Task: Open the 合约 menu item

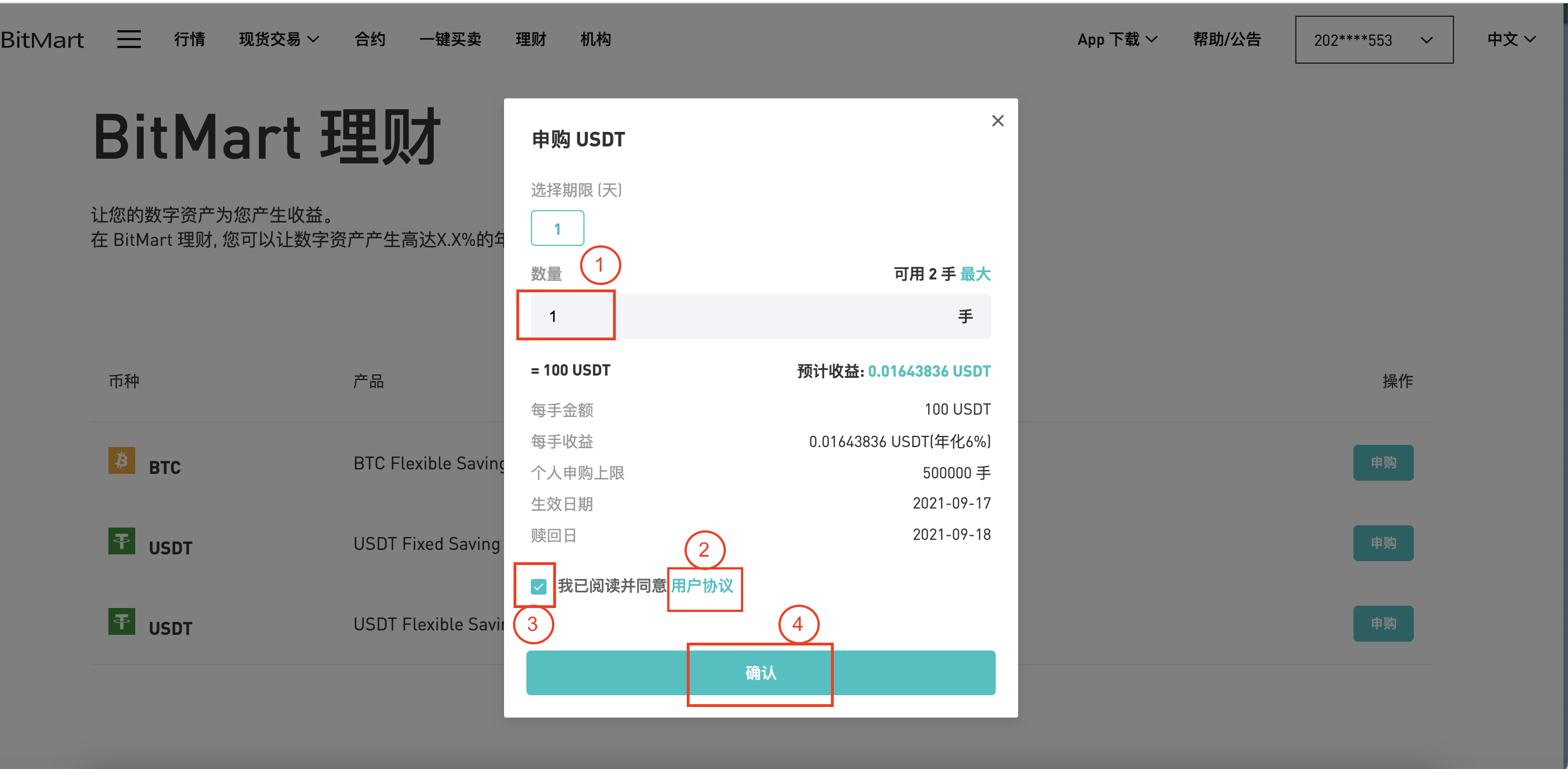Action: 370,40
